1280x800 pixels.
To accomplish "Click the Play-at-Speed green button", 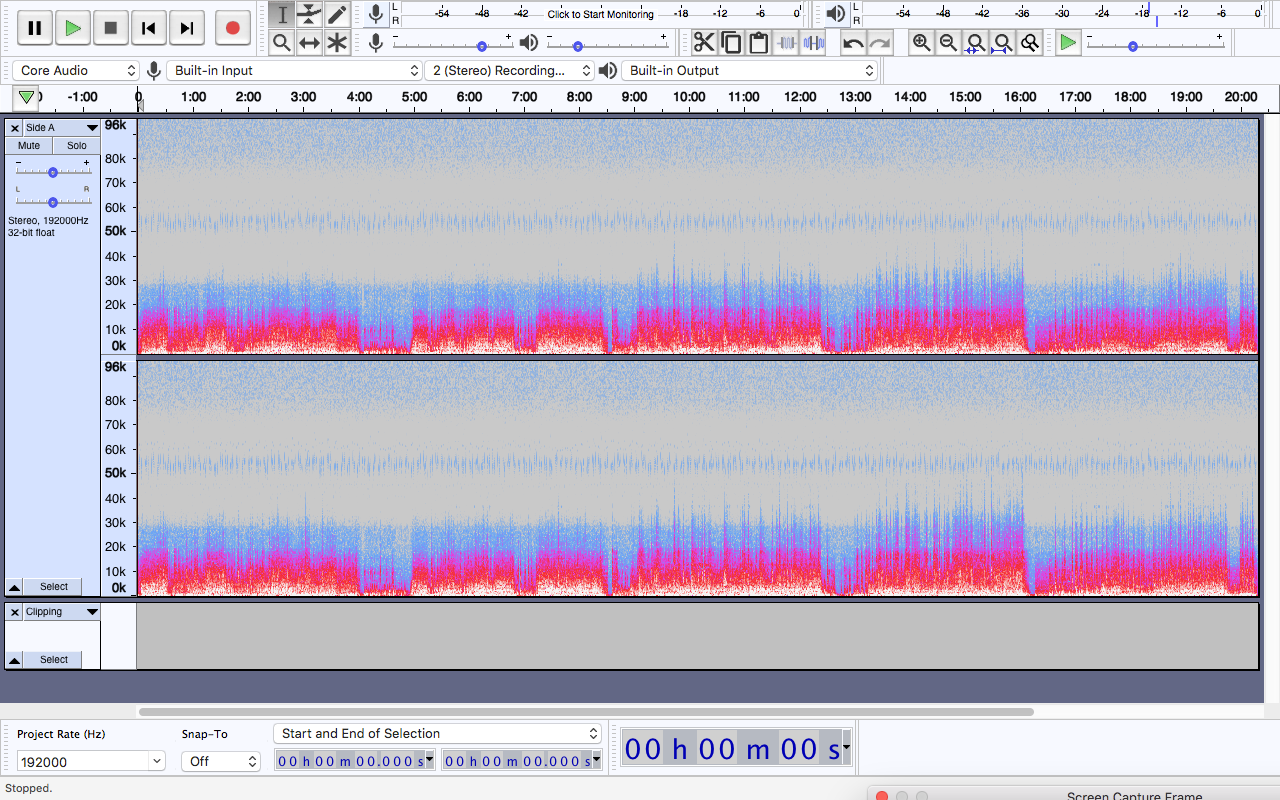I will [1069, 42].
